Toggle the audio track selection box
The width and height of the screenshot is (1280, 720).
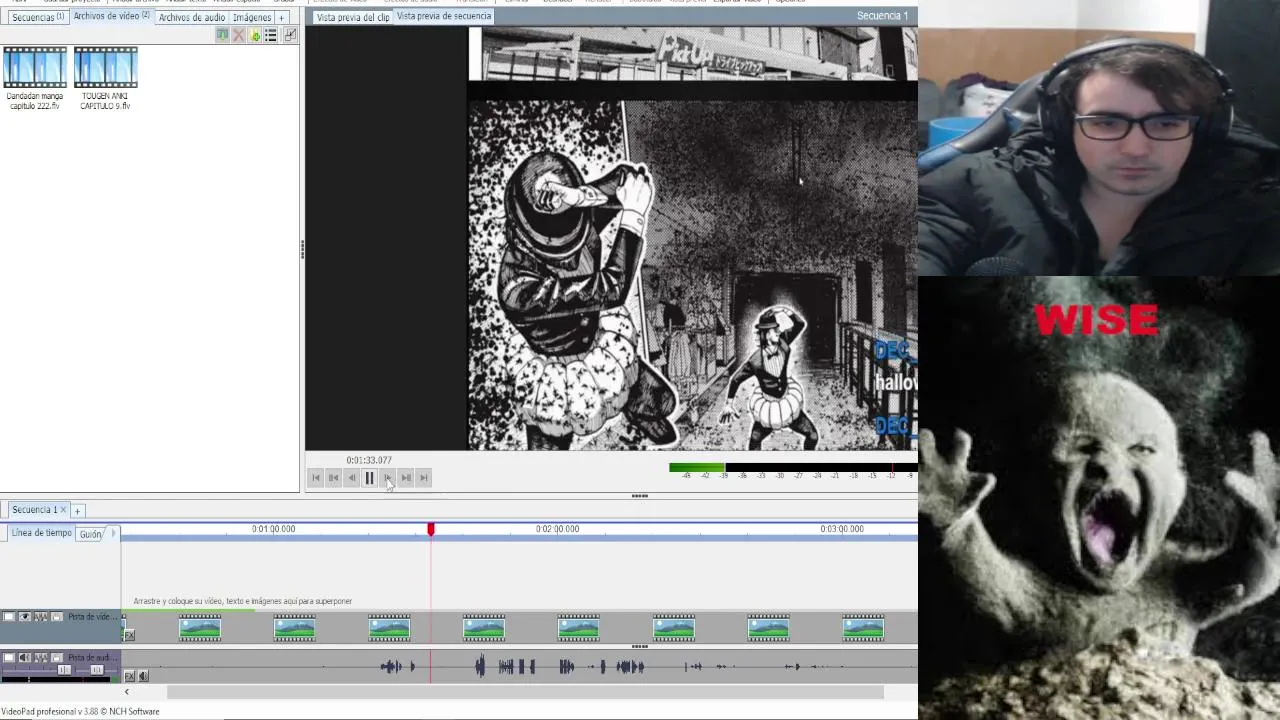click(9, 658)
